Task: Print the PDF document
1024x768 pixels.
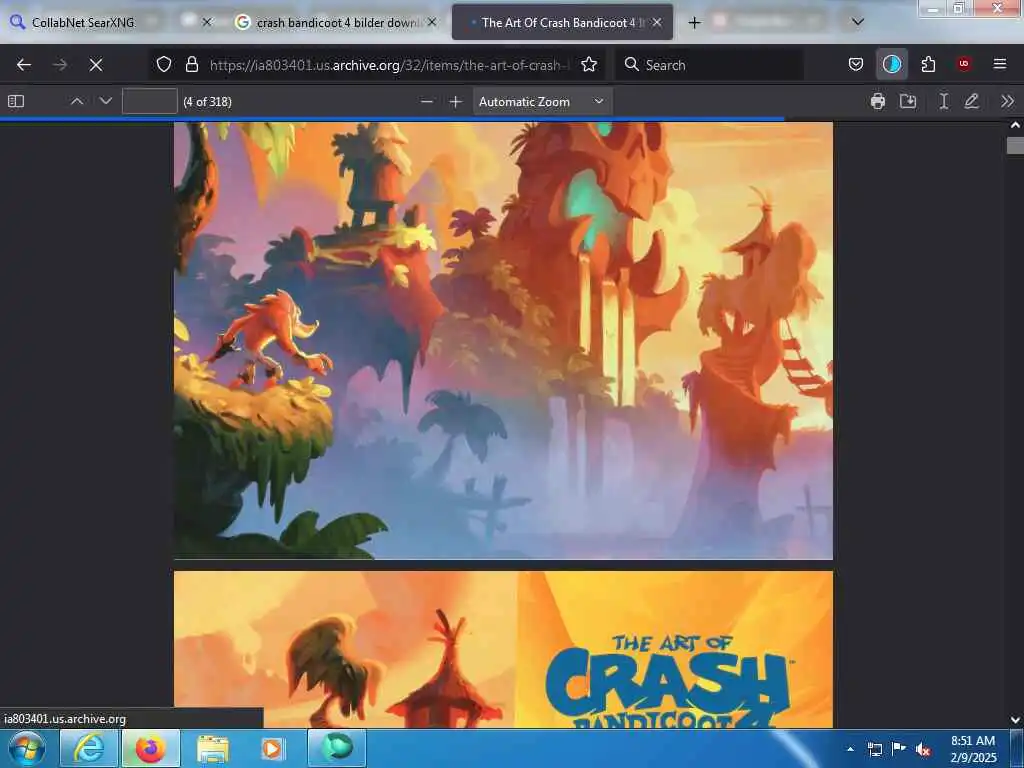Action: (x=878, y=101)
